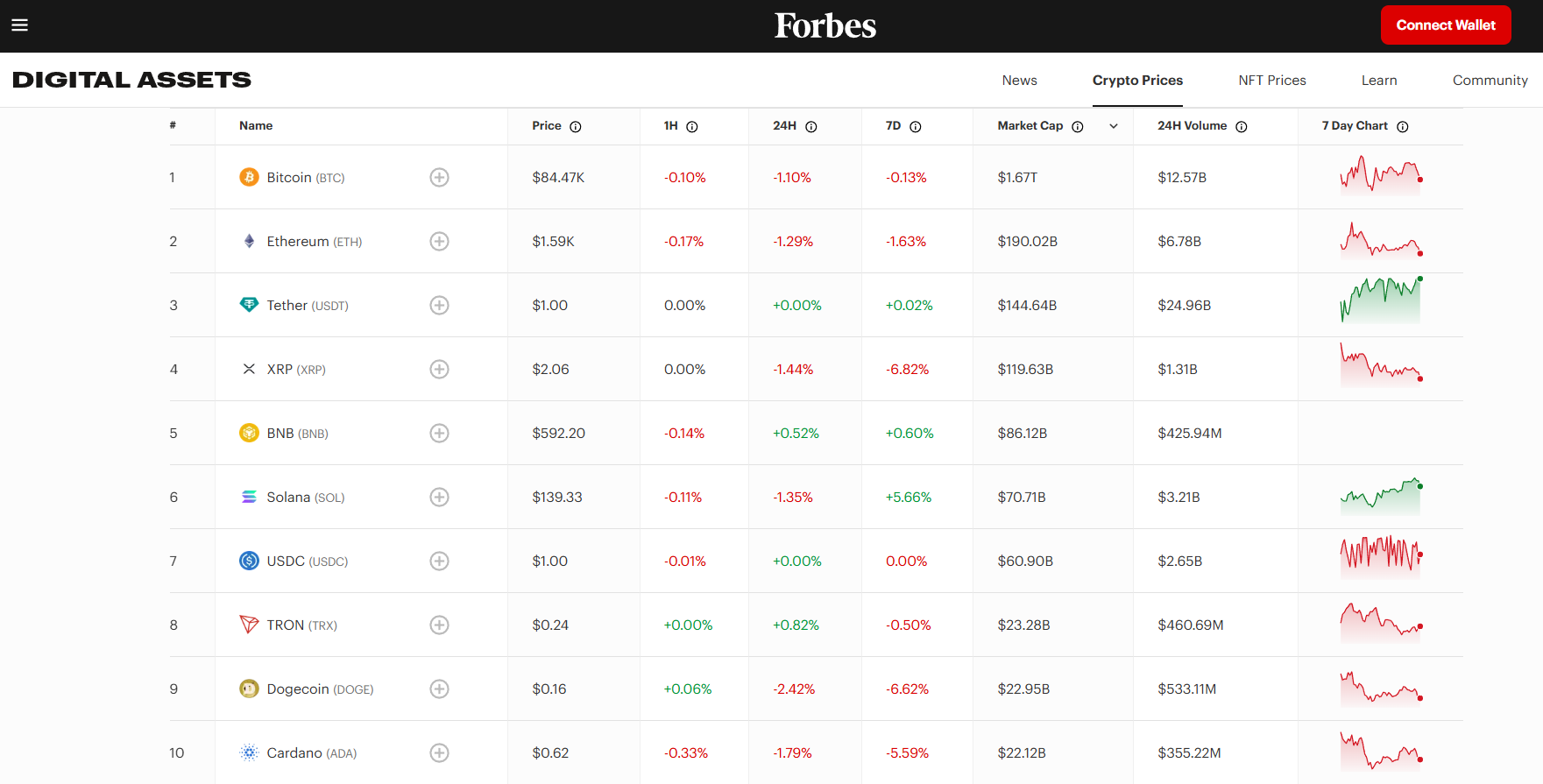The width and height of the screenshot is (1543, 784).
Task: Open the Learn tab
Action: [x=1379, y=81]
